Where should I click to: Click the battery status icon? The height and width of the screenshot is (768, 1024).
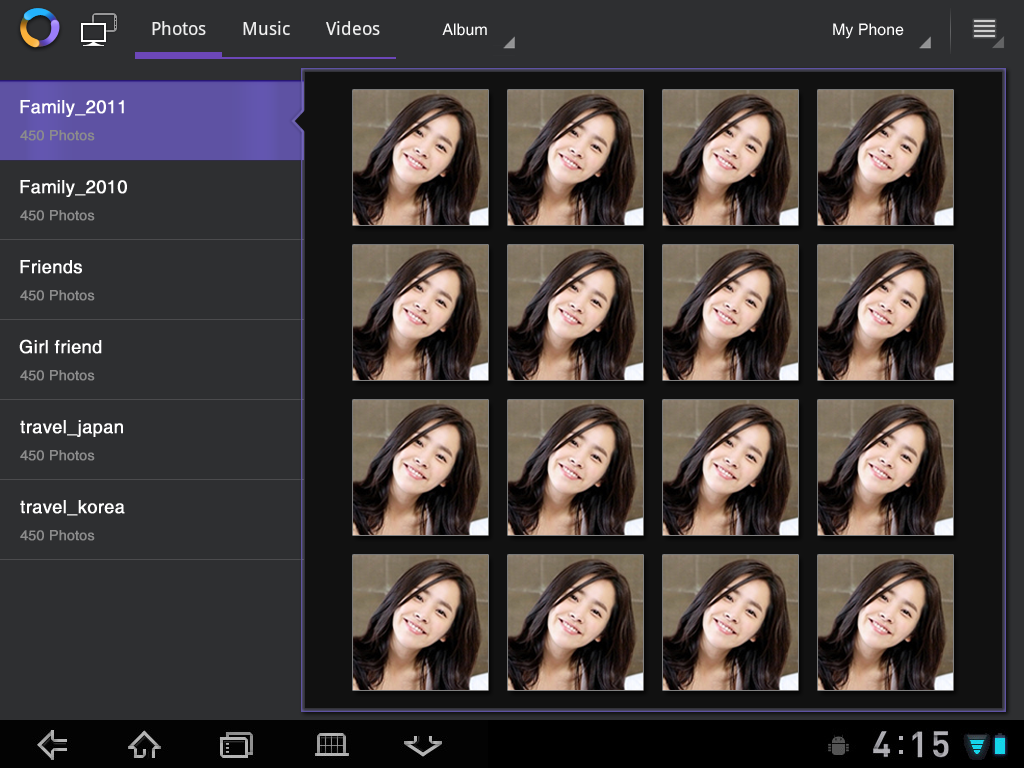[1001, 744]
